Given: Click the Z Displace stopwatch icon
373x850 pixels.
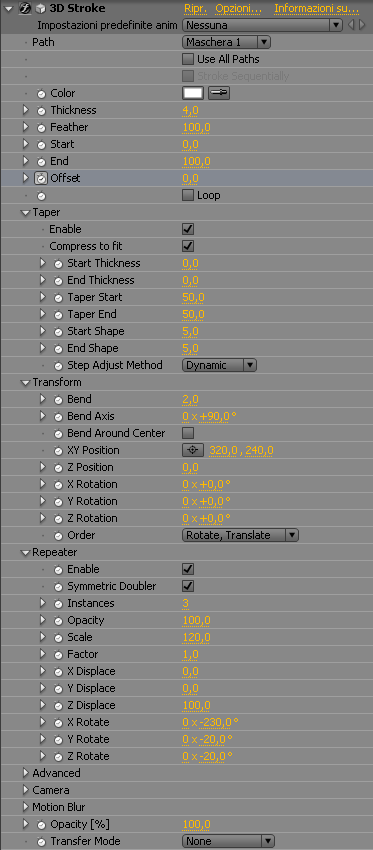Looking at the screenshot, I should tap(59, 705).
